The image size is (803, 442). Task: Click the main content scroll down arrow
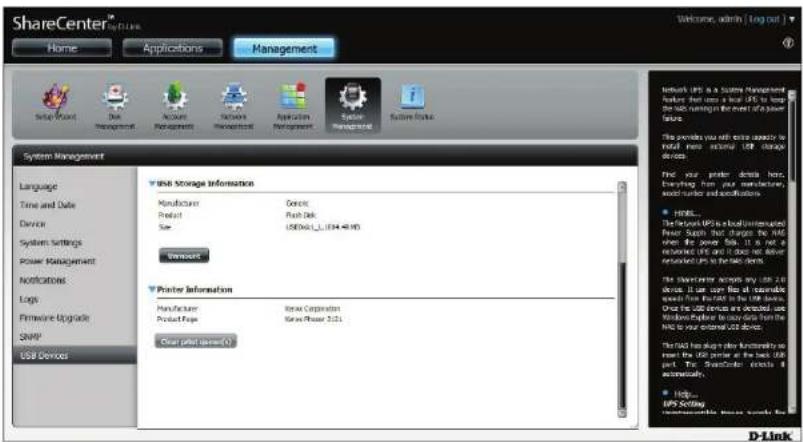pos(622,413)
